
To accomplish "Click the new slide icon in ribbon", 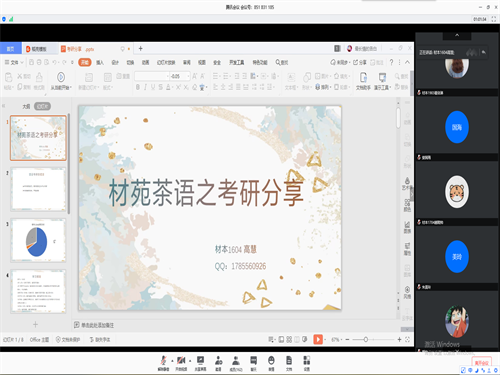I will click(x=89, y=77).
